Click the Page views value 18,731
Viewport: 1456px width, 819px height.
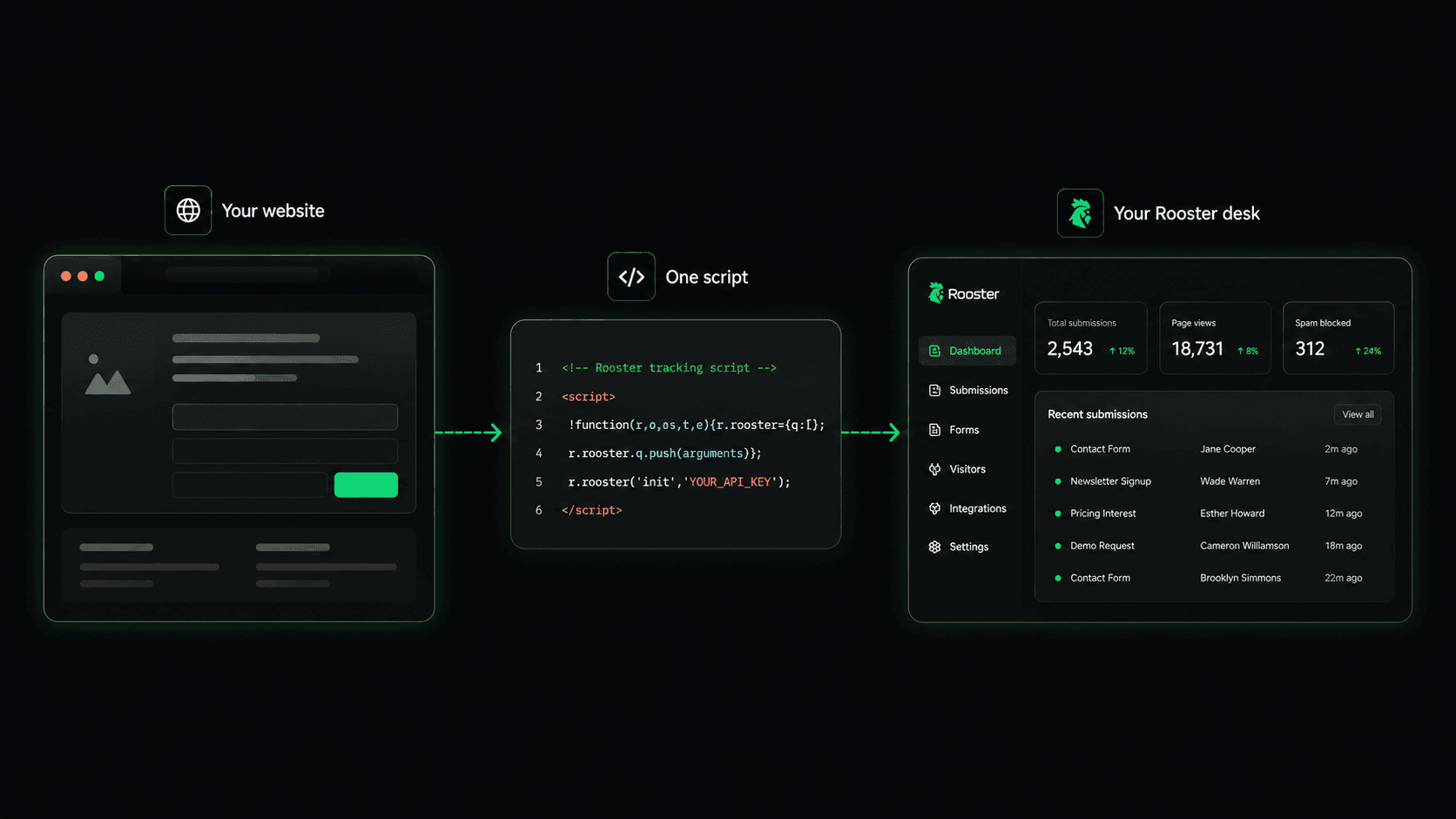tap(1197, 349)
